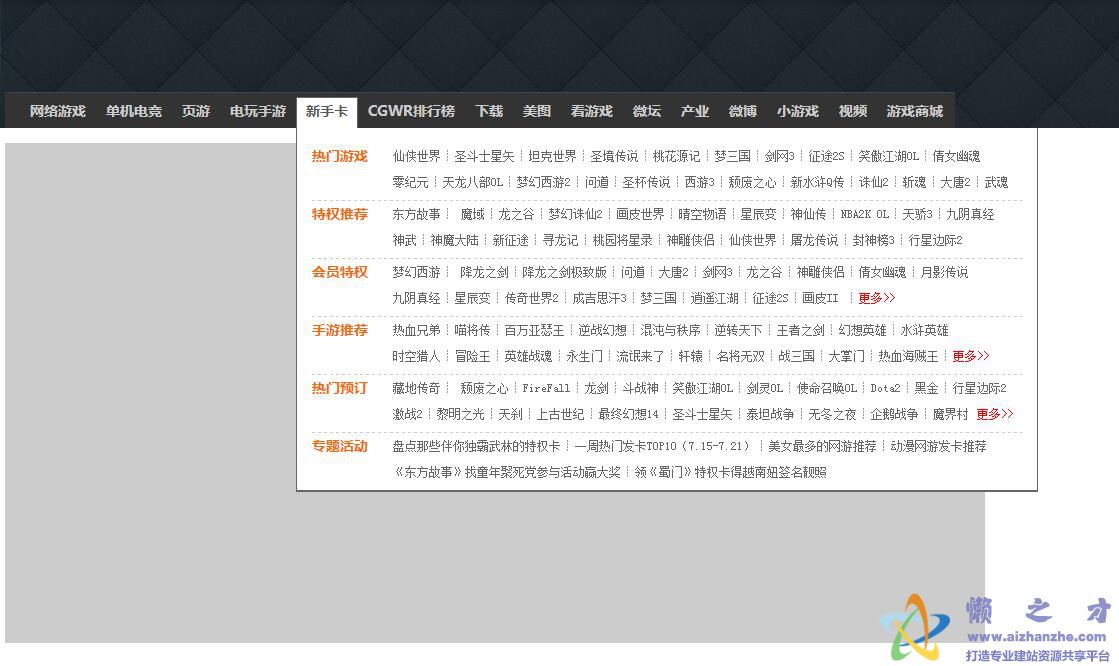Go to 小游戏 in the navigation bar
1119x666 pixels.
pyautogui.click(x=797, y=111)
